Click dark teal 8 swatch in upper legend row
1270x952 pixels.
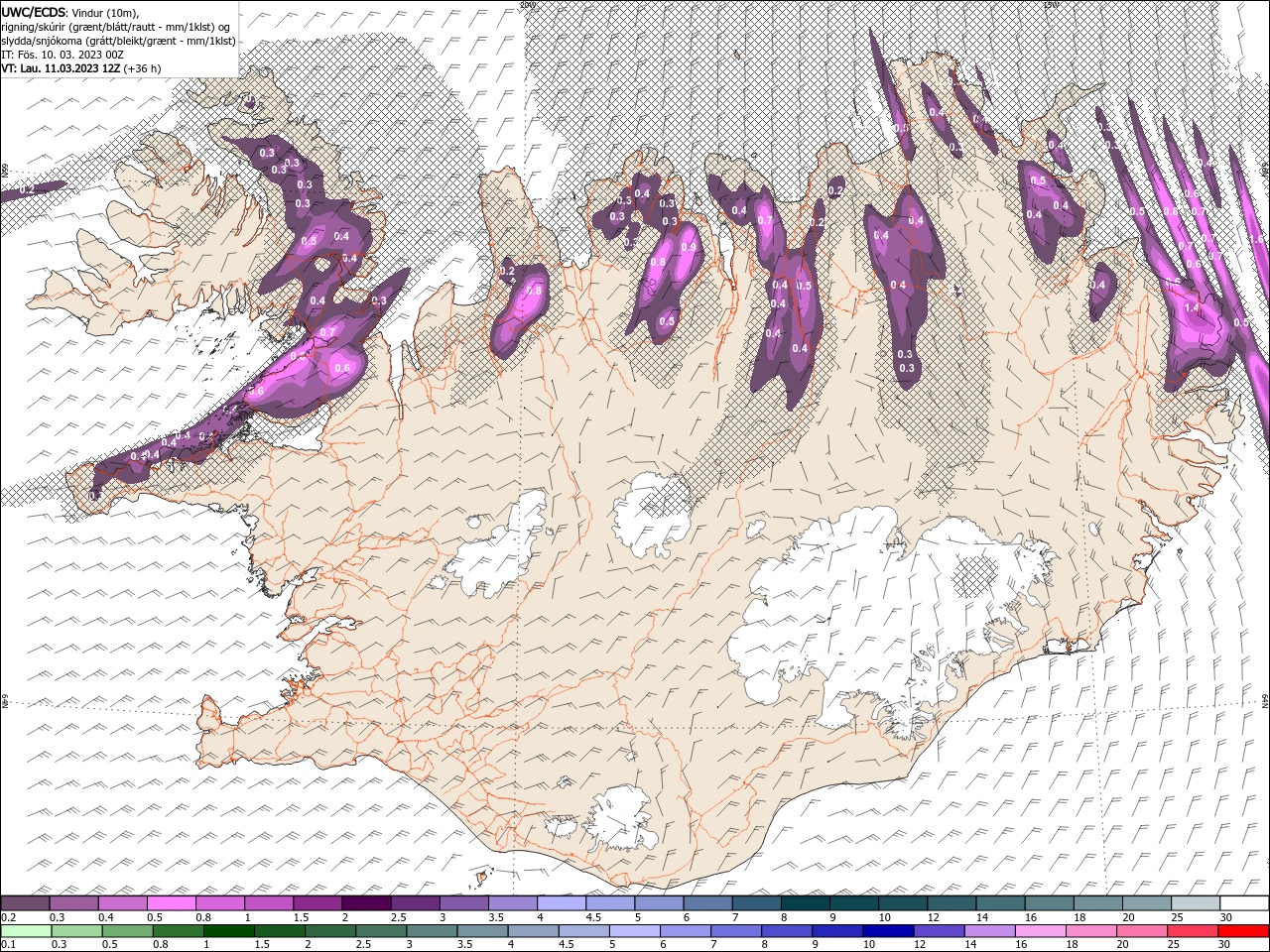tap(805, 903)
